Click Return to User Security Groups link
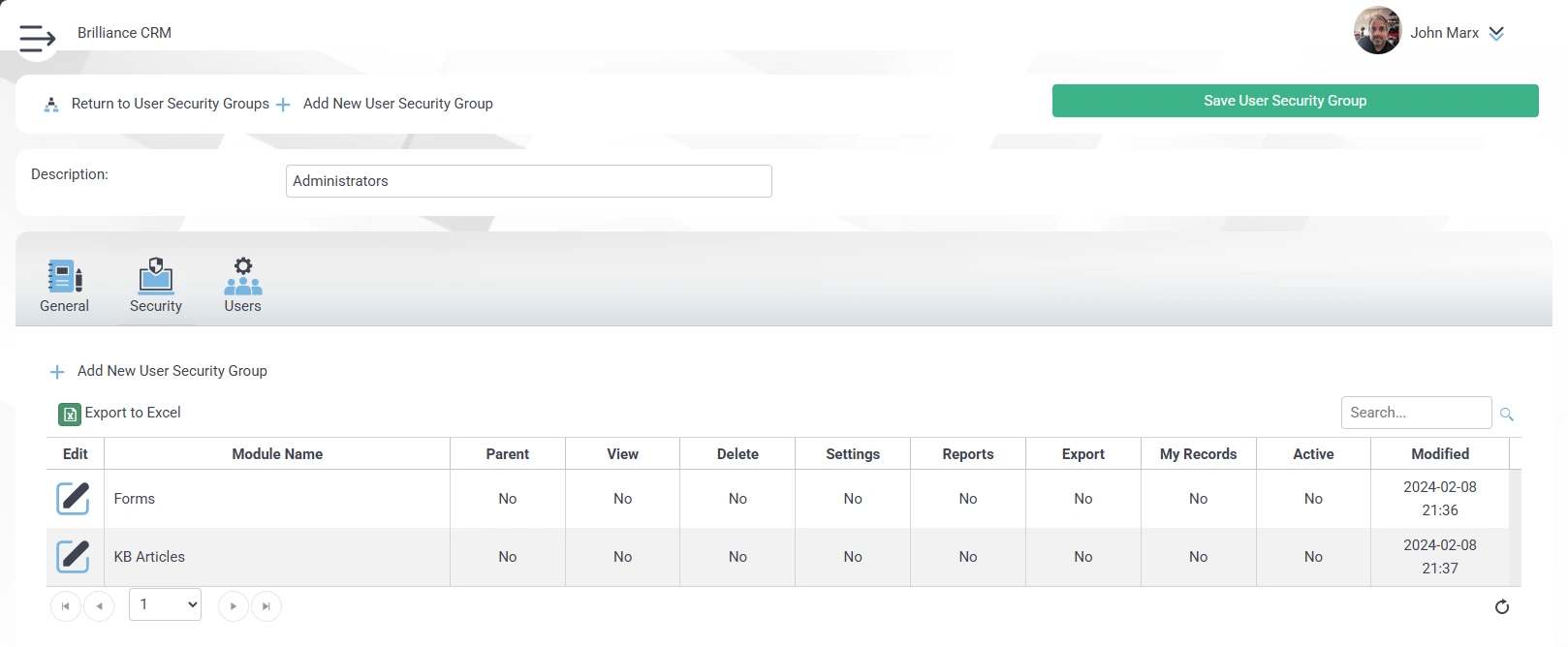This screenshot has height=647, width=1568. [x=170, y=104]
